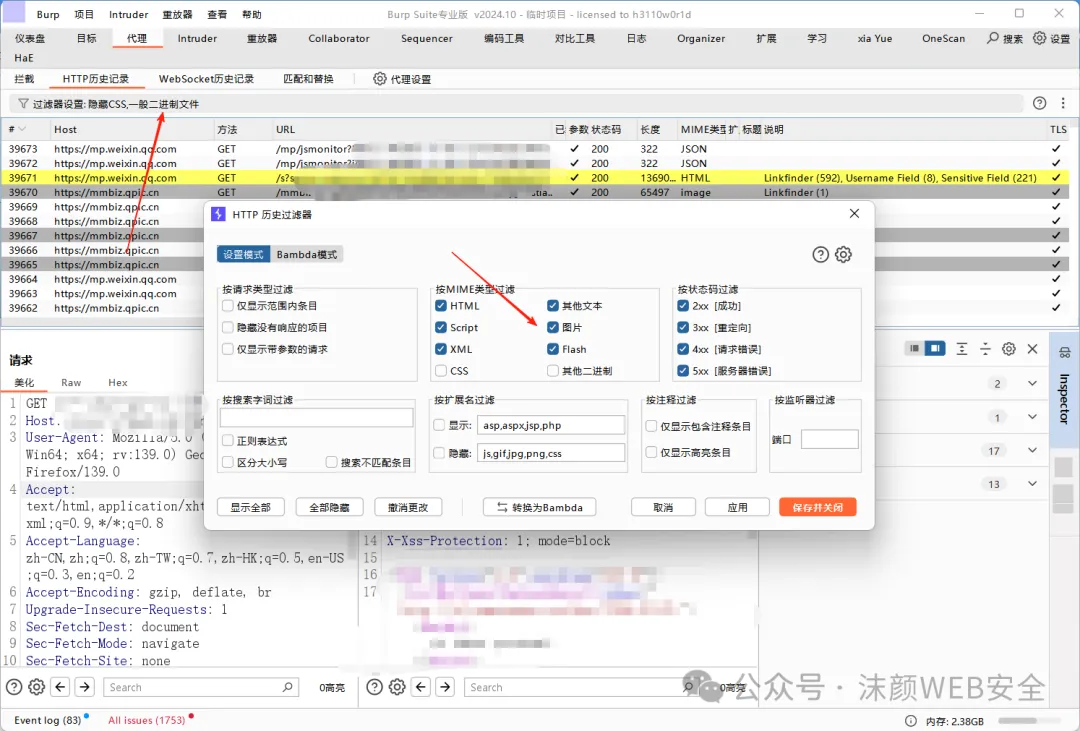Click sort arrow on # column header
This screenshot has height=731, width=1080.
coord(22,130)
